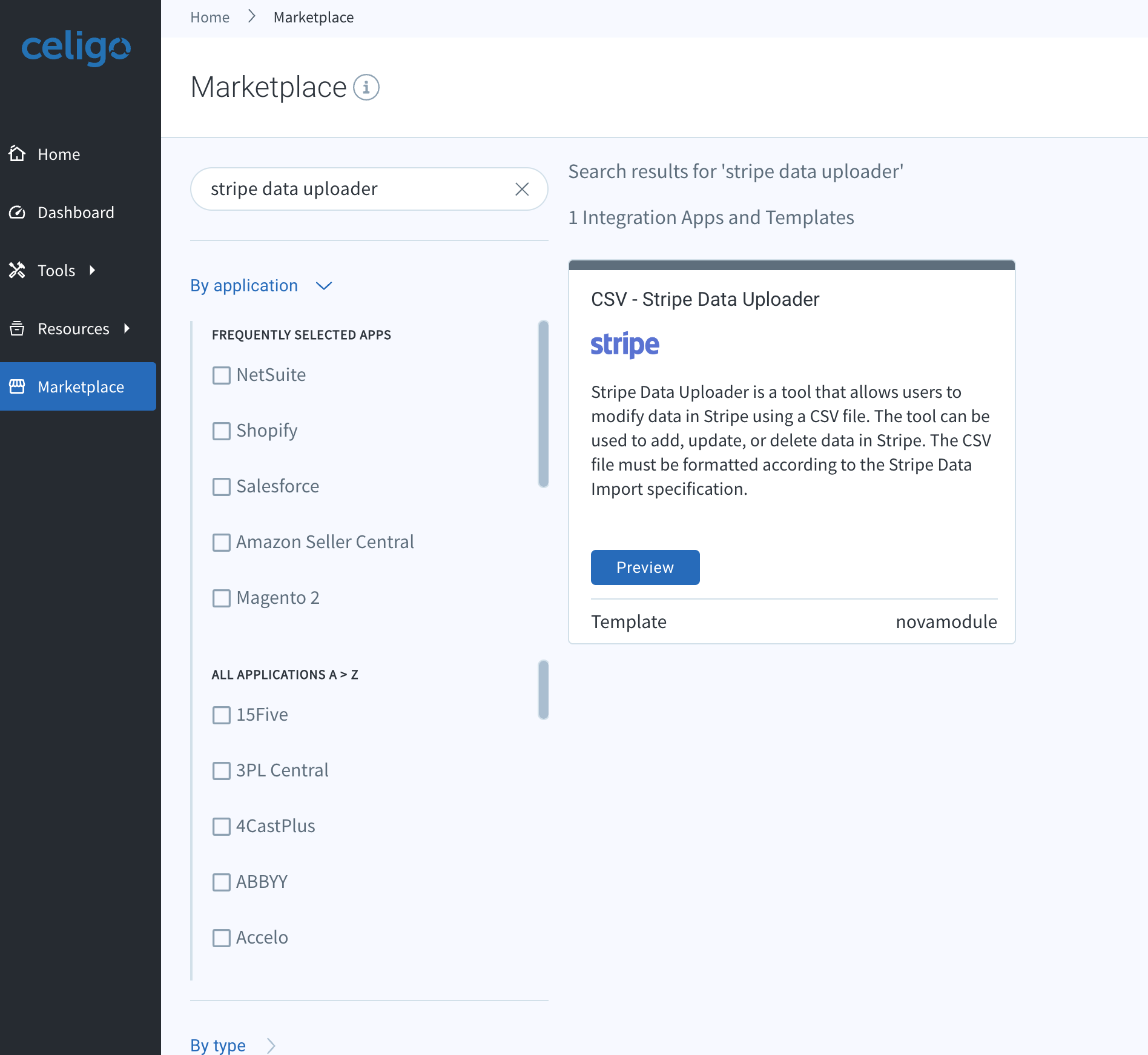
Task: Click the all applications scrollbar
Action: click(543, 689)
